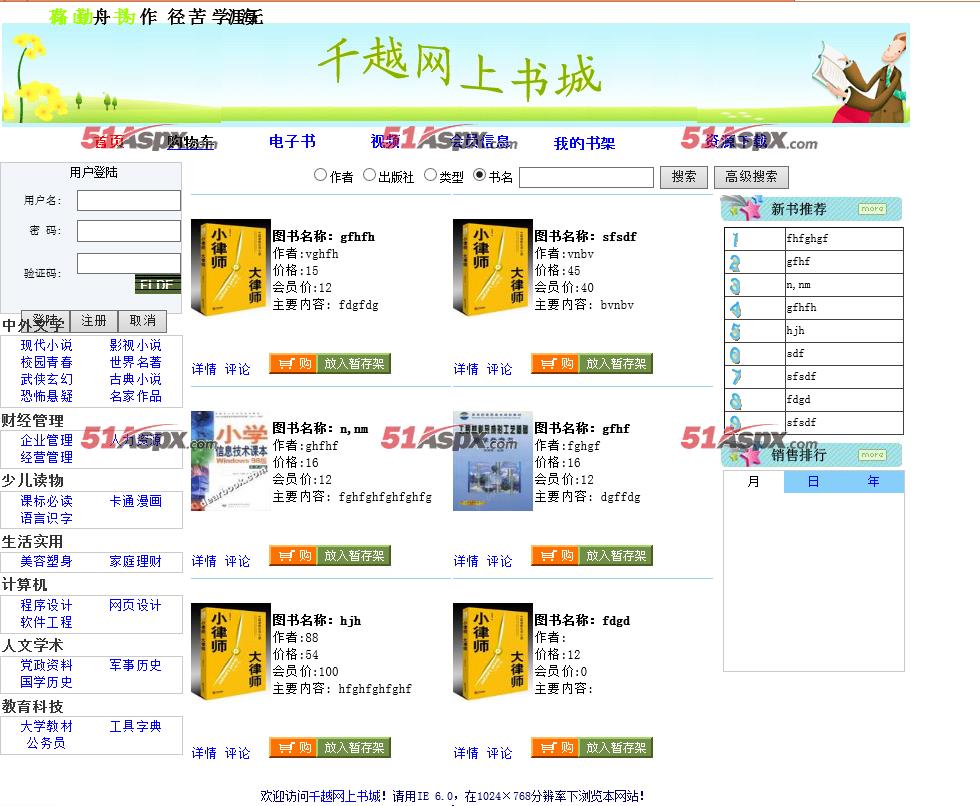Click the buy cart button for gfhf
The width and height of the screenshot is (980, 806).
pyautogui.click(x=556, y=555)
